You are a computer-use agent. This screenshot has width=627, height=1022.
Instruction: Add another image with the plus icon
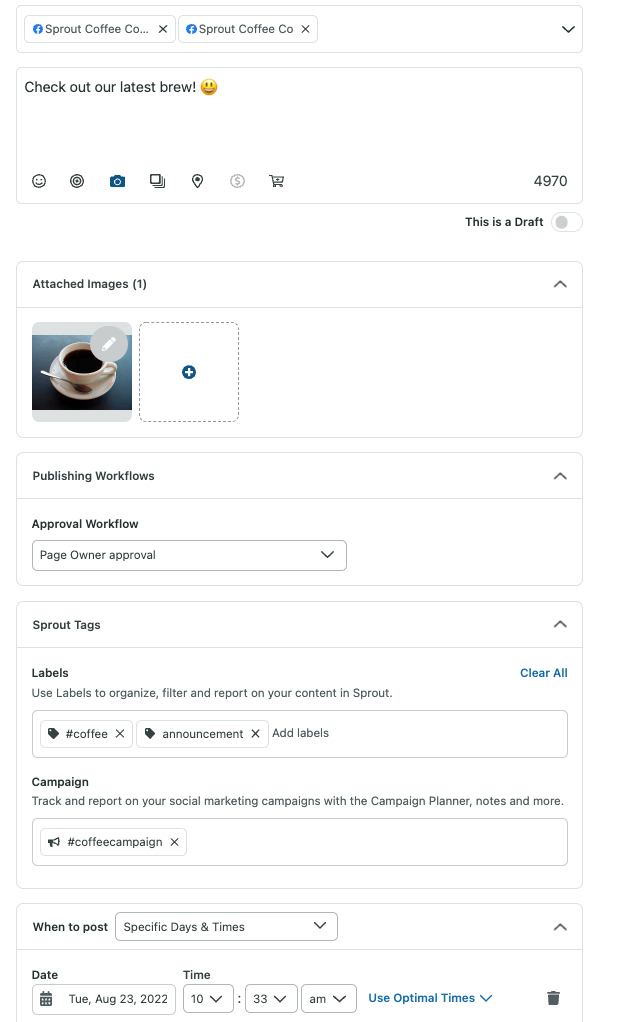coord(188,371)
